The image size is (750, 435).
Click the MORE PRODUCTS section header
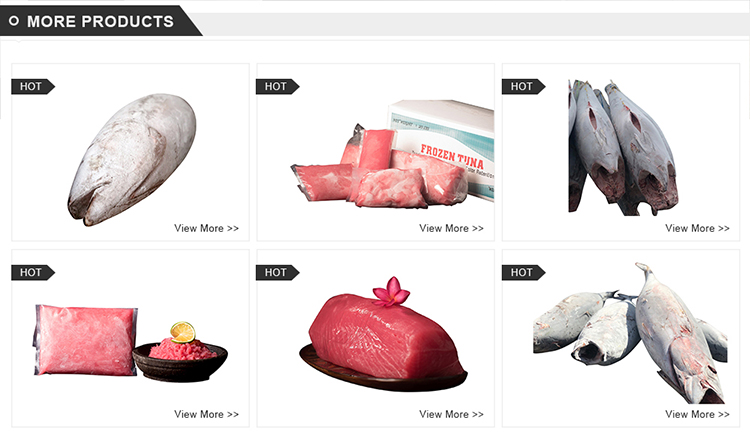pos(100,21)
